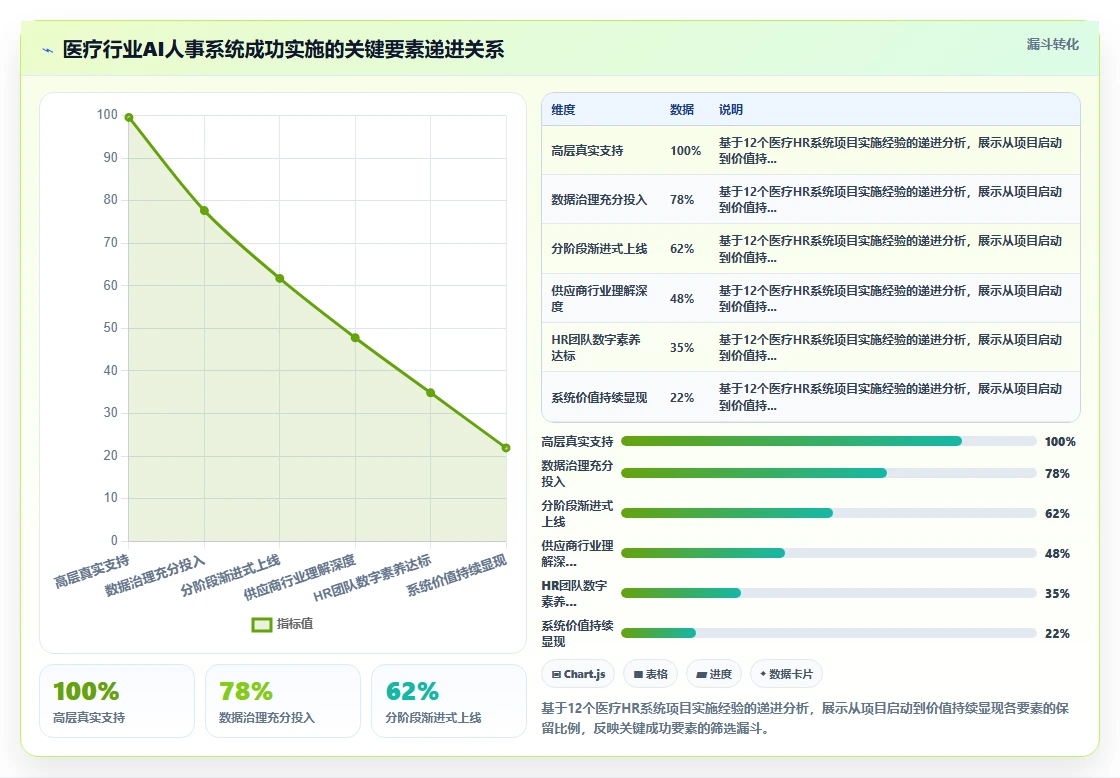Click the chart point for 供应商行业理解深度
This screenshot has width=1120, height=778.
coord(355,338)
